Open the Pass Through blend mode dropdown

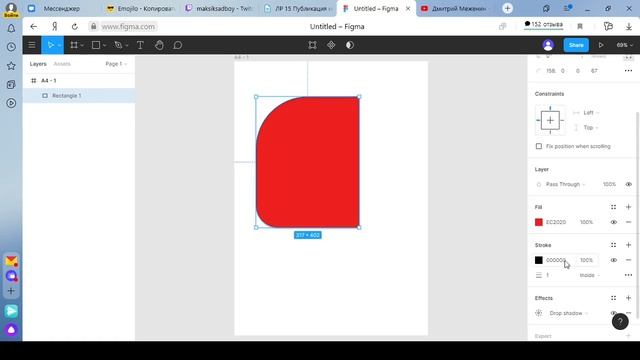(x=565, y=184)
